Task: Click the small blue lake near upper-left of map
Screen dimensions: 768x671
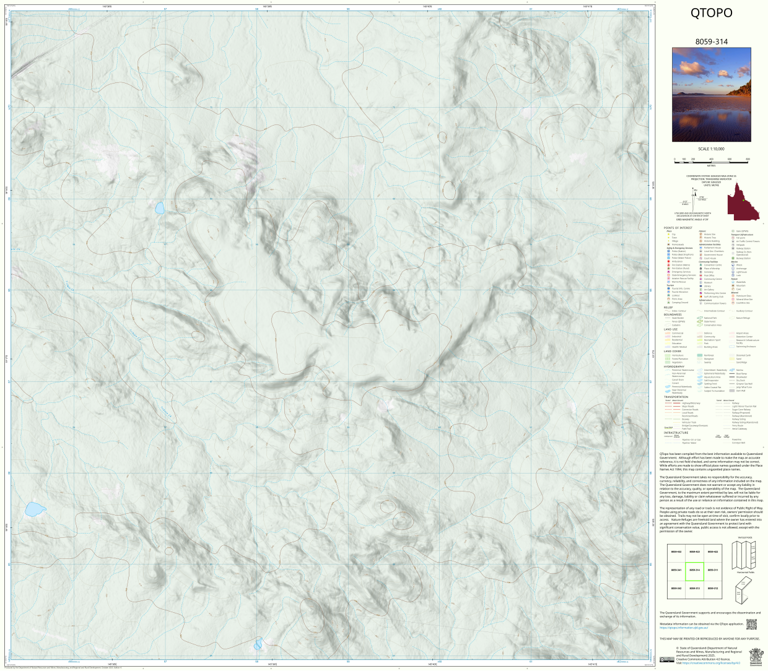Action: pos(159,208)
